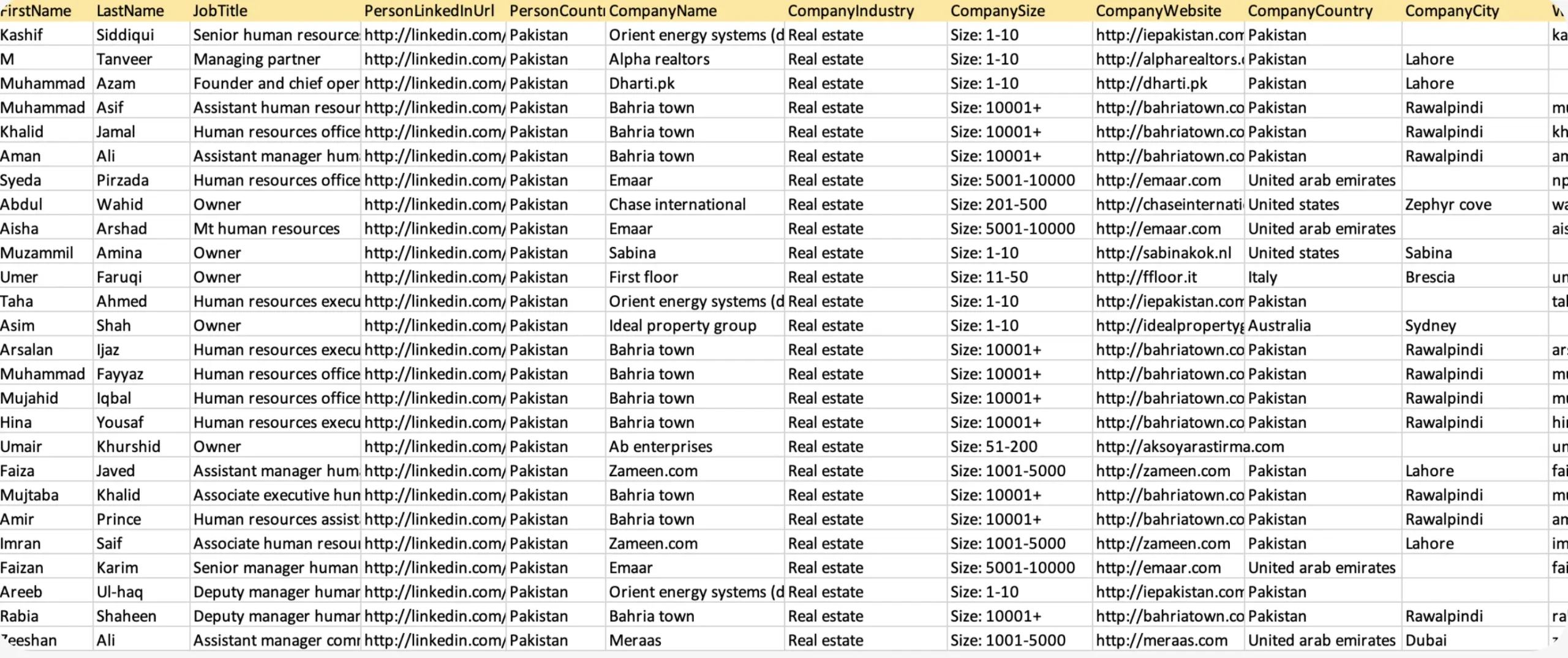This screenshot has height=658, width=1568.
Task: Click the Muzammil first name cell
Action: (x=46, y=252)
